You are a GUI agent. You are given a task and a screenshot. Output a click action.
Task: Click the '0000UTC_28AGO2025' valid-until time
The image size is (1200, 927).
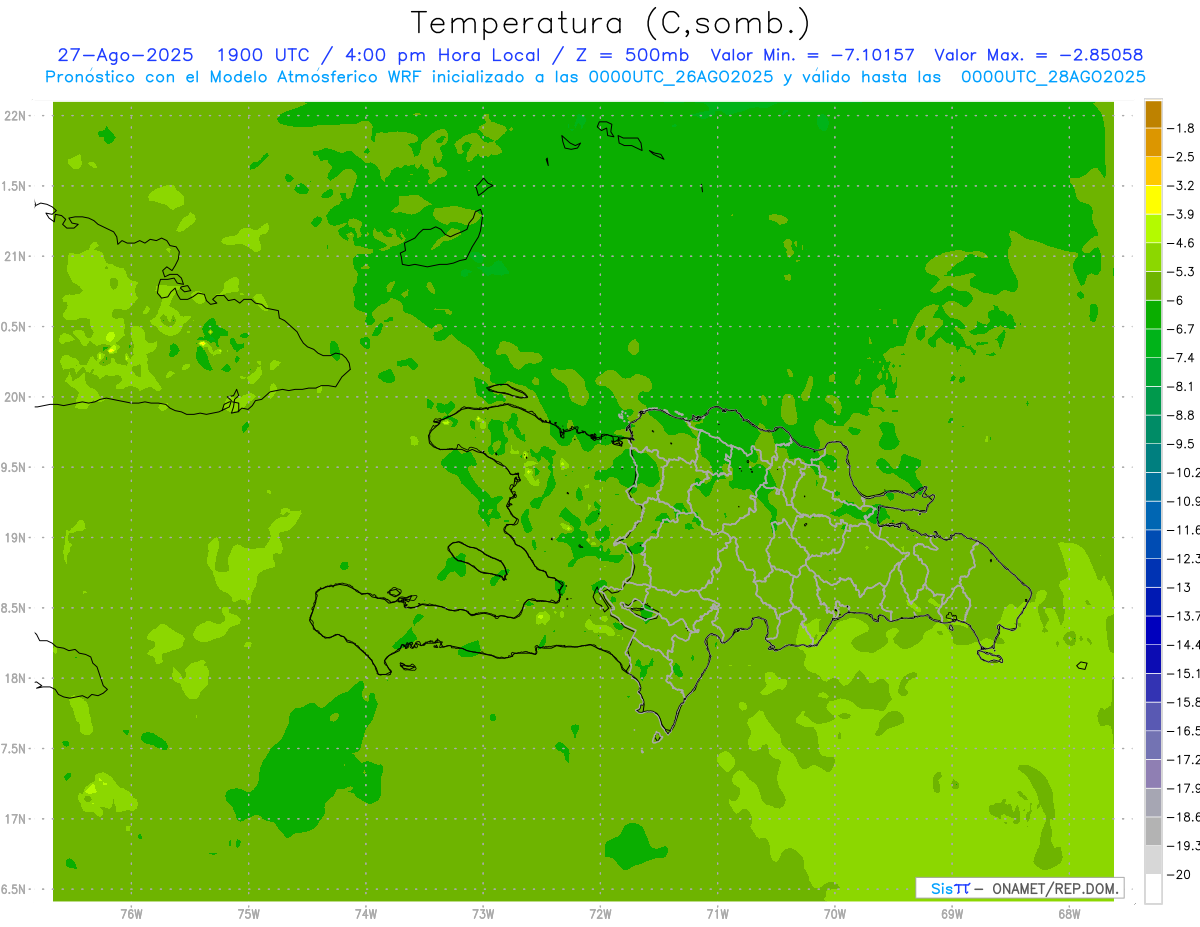(1053, 77)
